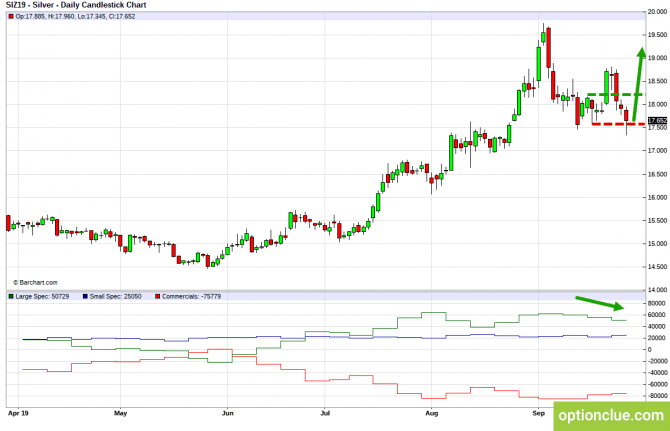Open the optionclue.com link badge
Viewport: 670px width, 431px height.
[x=611, y=416]
